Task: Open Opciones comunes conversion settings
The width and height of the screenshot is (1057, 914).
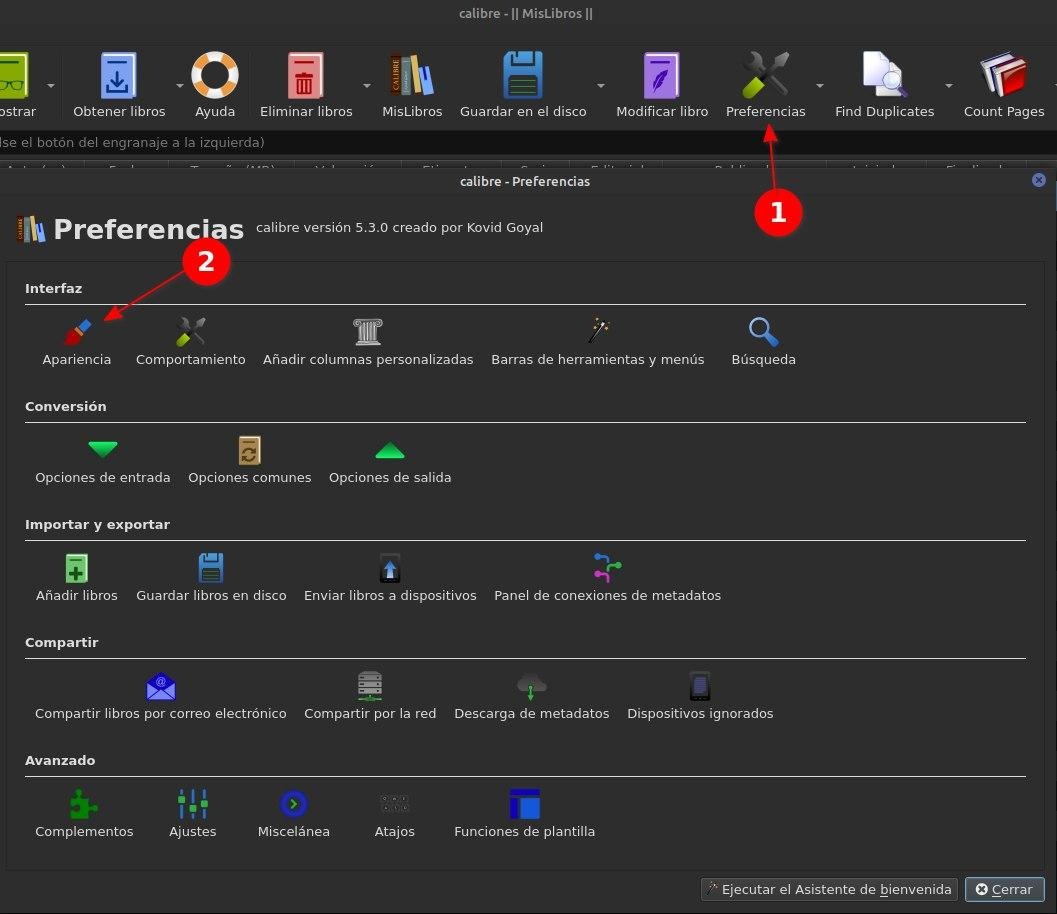Action: coord(249,461)
